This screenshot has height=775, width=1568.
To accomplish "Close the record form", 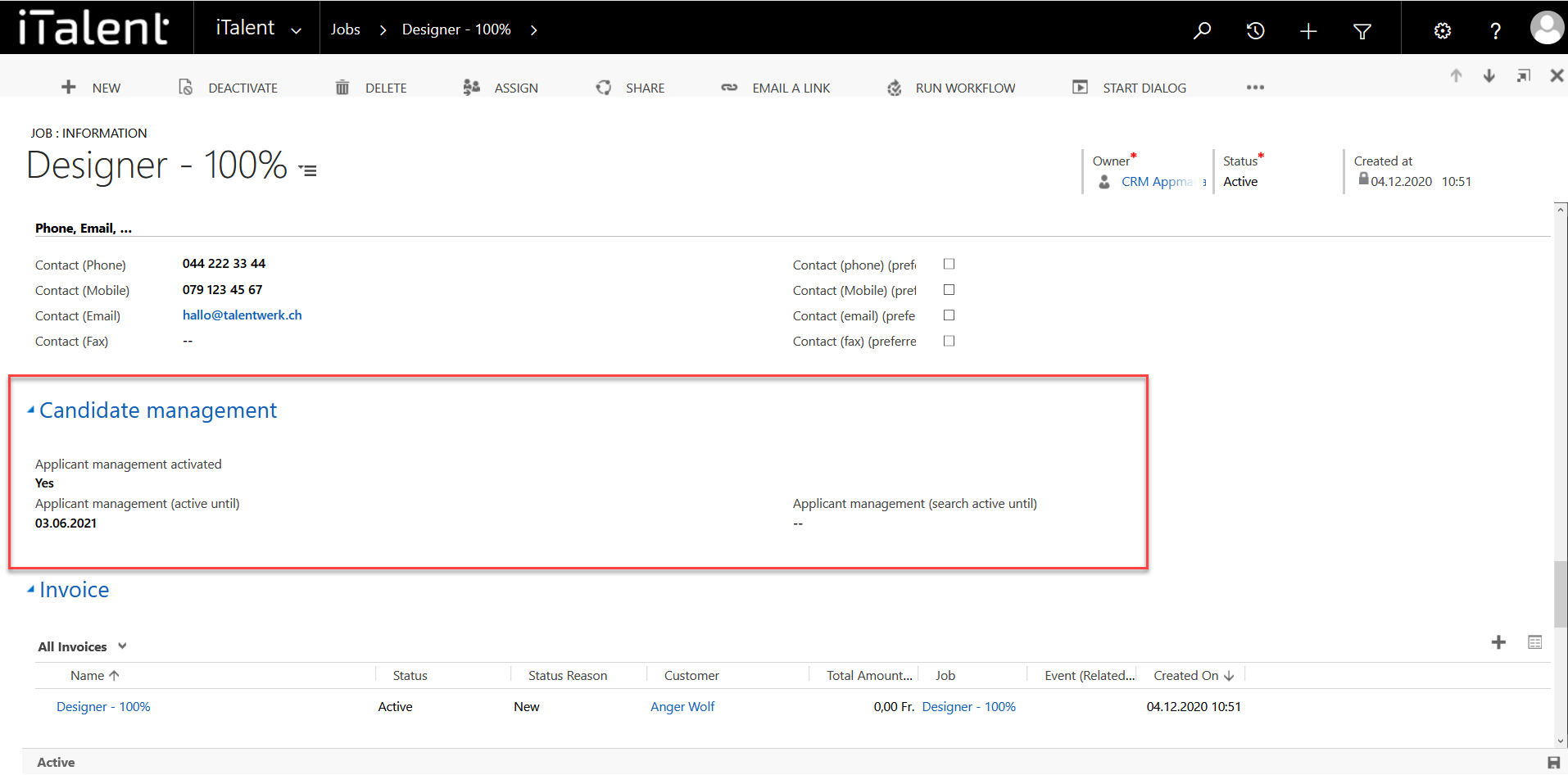I will (1557, 75).
